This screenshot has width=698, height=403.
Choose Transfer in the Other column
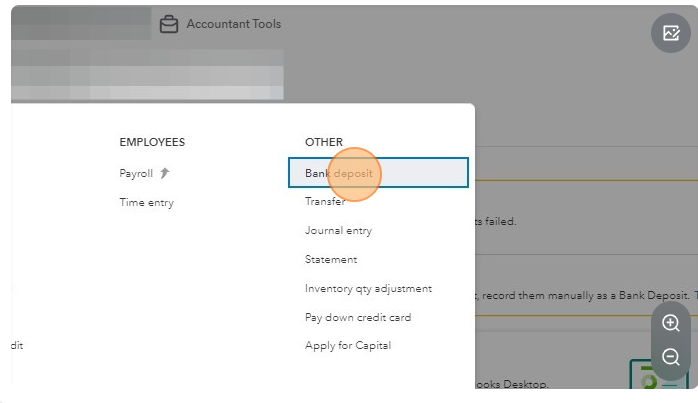(325, 202)
